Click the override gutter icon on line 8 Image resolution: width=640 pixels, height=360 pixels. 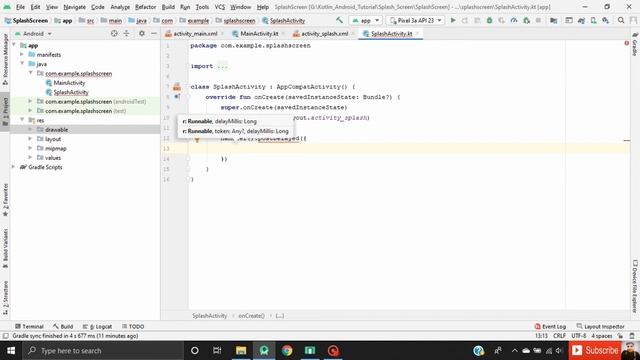[x=177, y=97]
